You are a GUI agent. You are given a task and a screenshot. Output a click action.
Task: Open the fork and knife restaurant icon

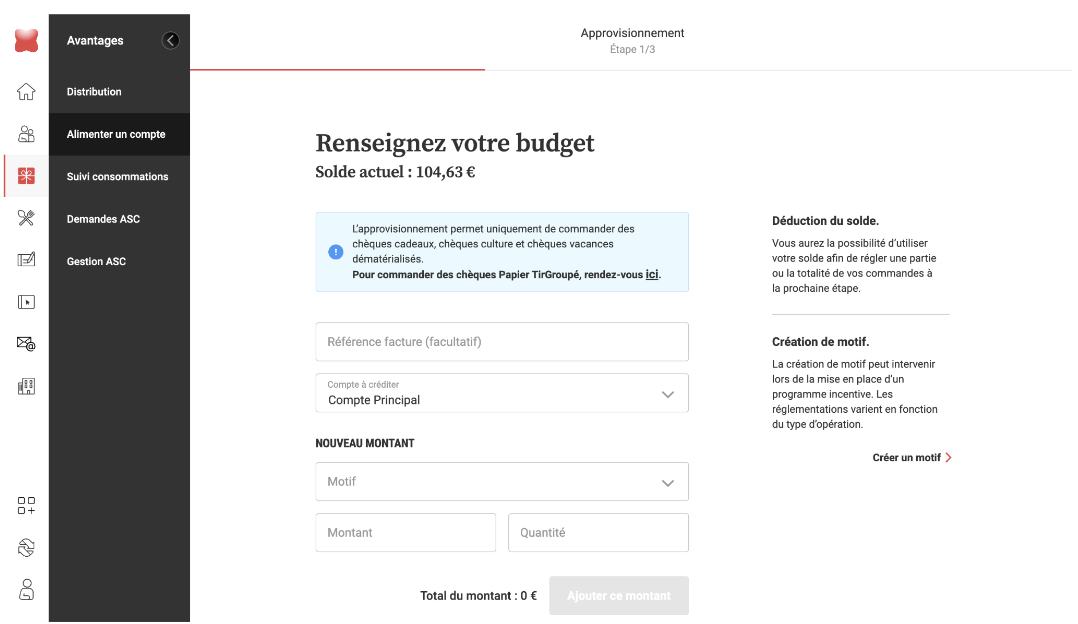pyautogui.click(x=26, y=218)
